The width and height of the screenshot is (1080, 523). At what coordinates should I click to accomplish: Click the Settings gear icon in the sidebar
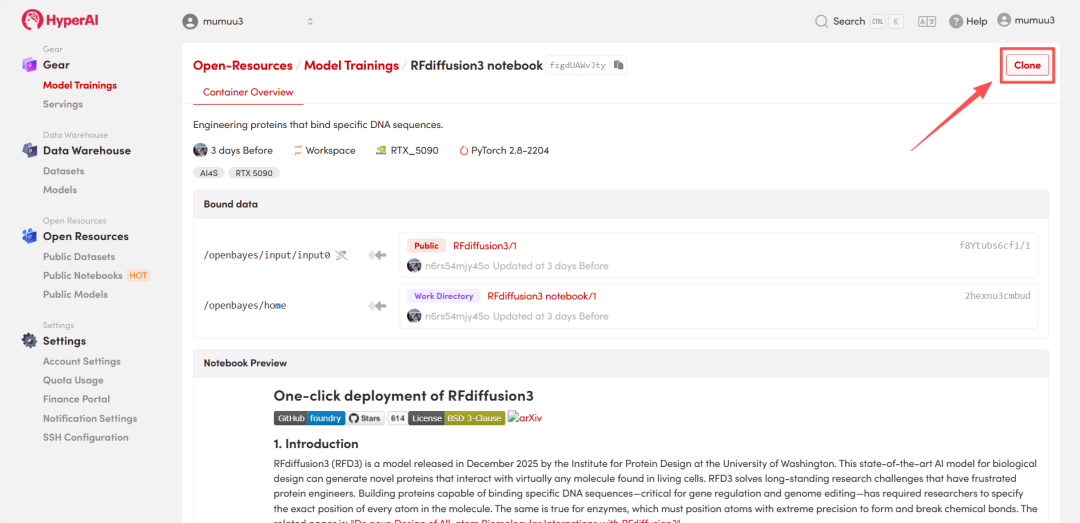click(29, 341)
